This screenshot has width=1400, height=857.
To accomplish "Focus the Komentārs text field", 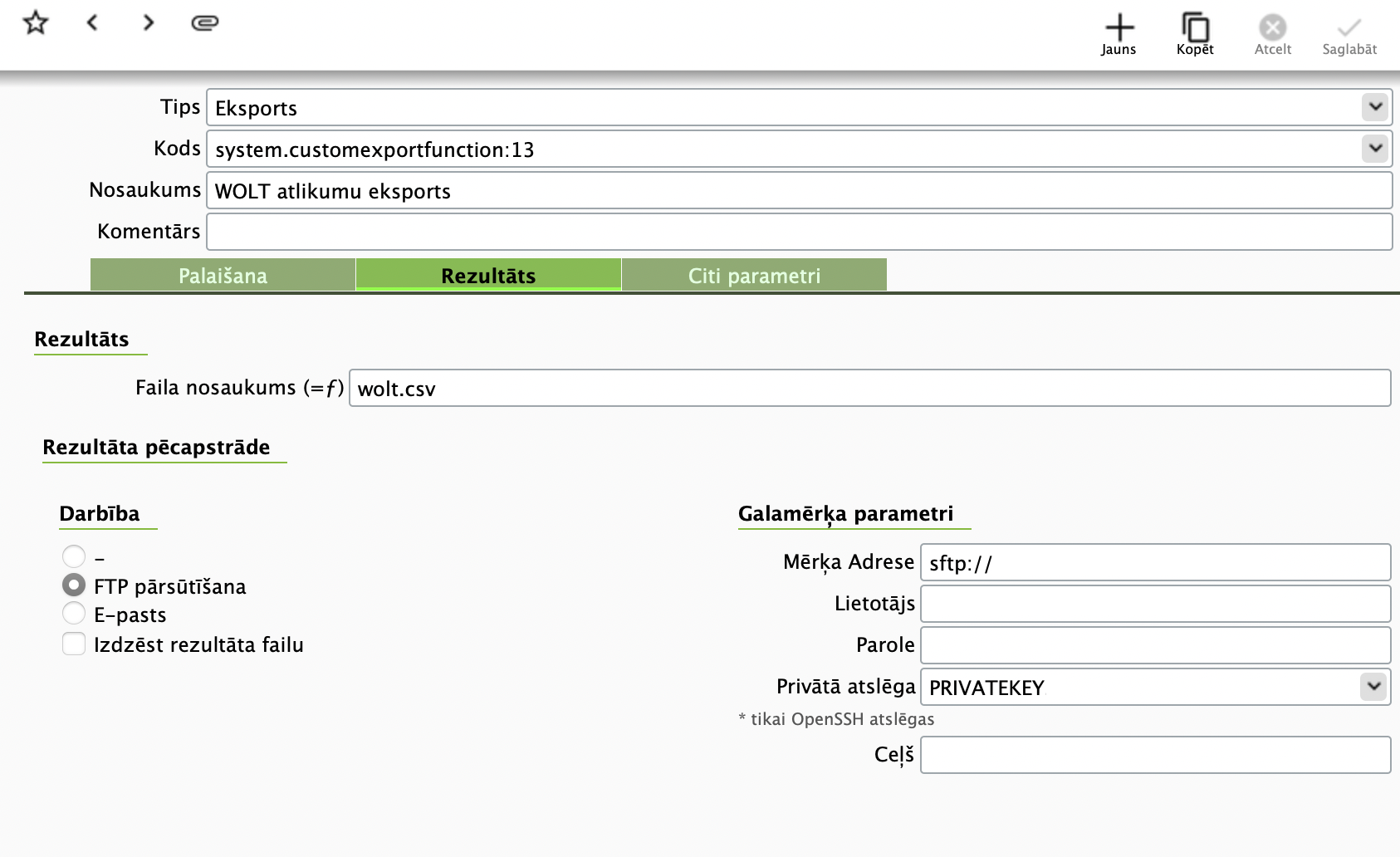I will coord(799,232).
